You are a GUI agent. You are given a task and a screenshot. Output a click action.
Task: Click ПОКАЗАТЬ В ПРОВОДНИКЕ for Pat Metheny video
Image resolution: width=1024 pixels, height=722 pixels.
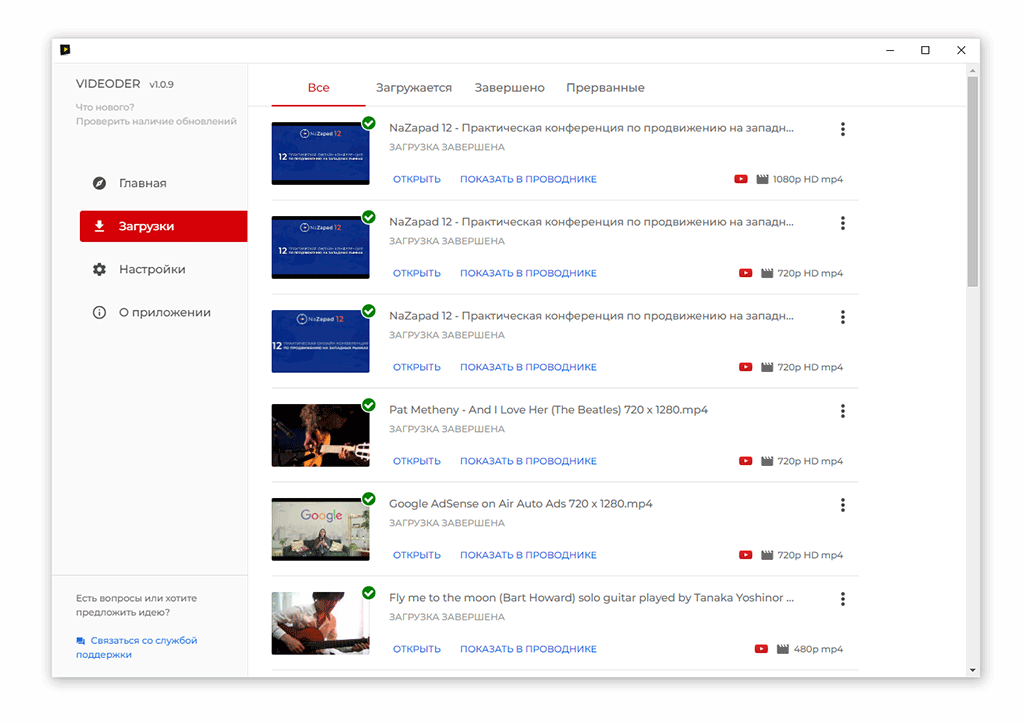coord(528,461)
